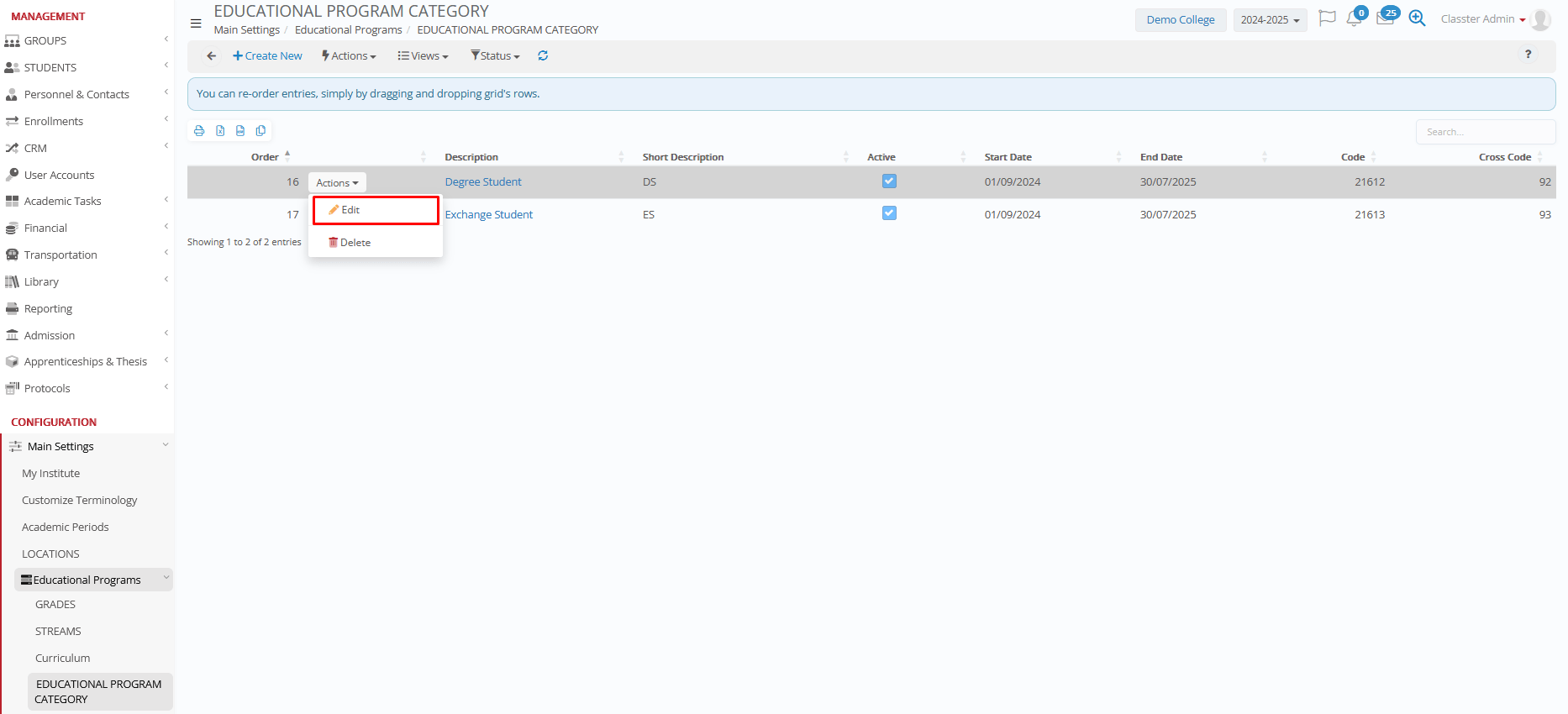
Task: Open the Status filter dropdown
Action: [x=496, y=56]
